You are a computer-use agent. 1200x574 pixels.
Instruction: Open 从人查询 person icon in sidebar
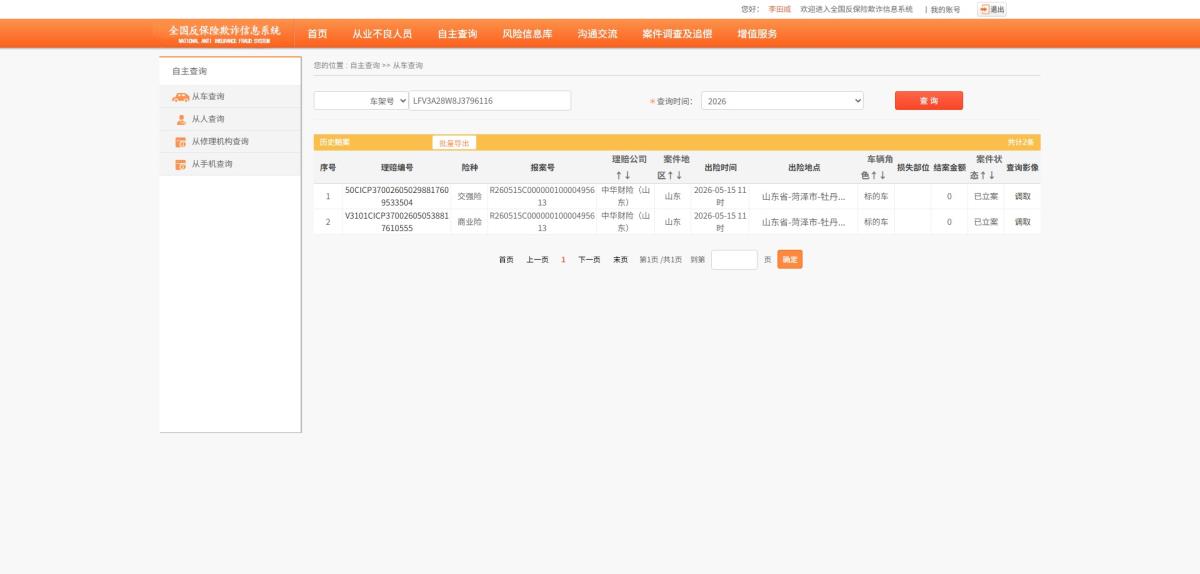coord(181,119)
